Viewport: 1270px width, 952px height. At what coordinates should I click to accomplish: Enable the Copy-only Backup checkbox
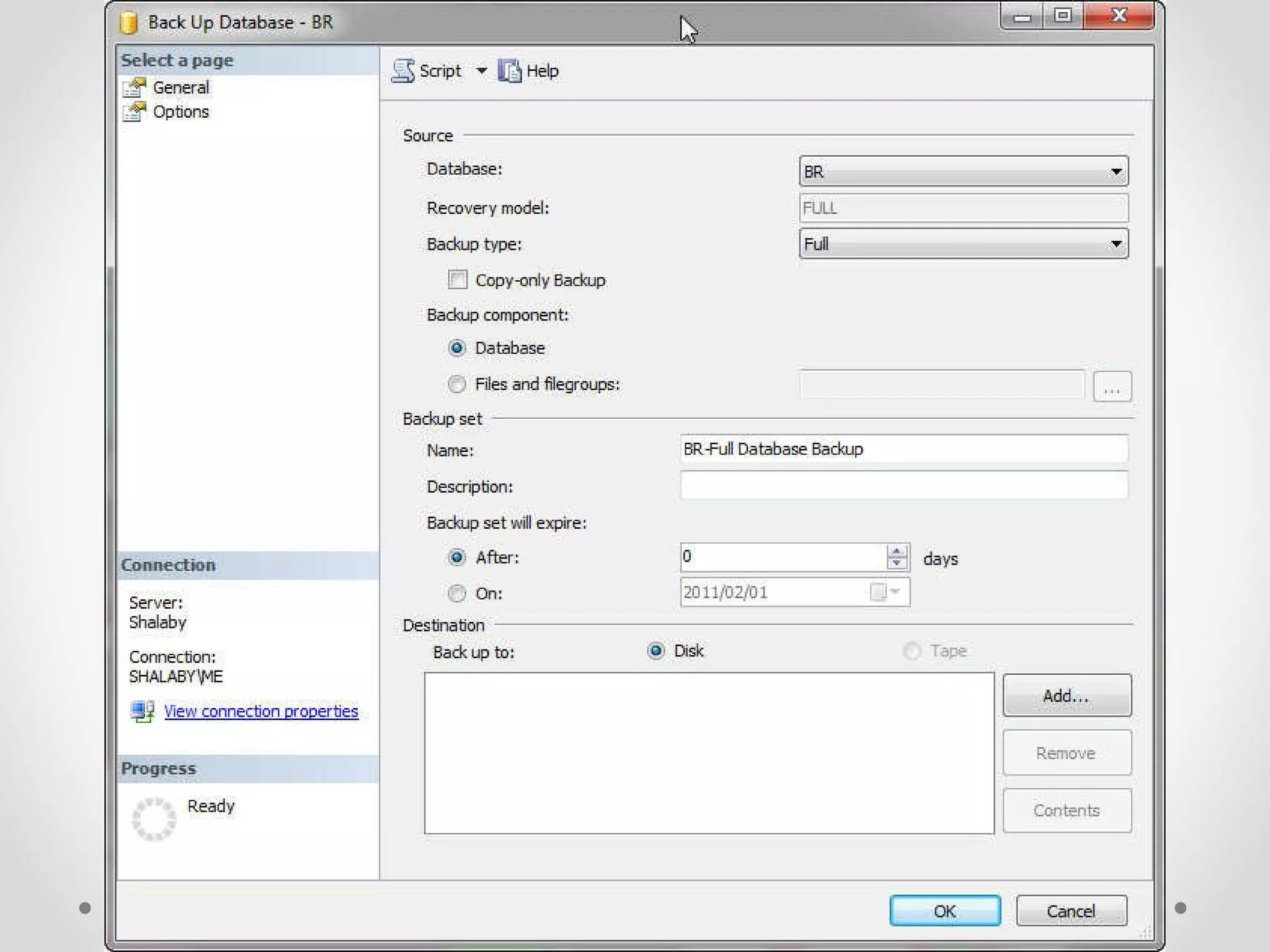tap(458, 280)
